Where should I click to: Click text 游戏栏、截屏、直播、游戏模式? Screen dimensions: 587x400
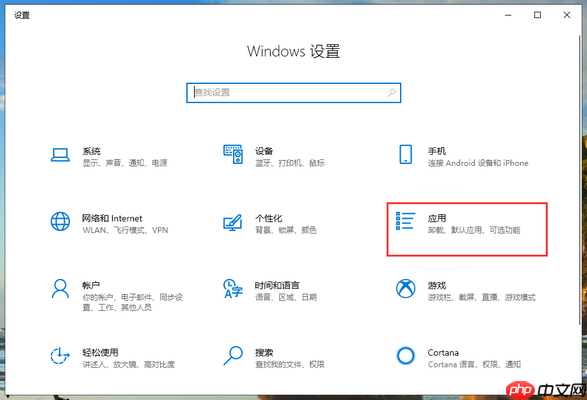pyautogui.click(x=482, y=297)
